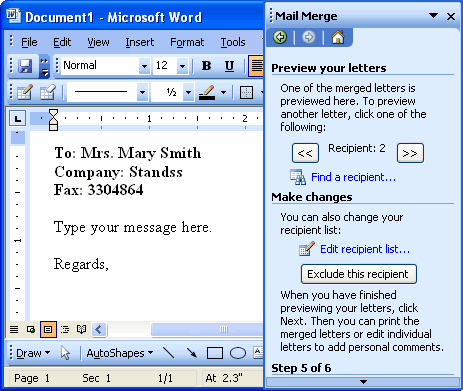
Task: Open the Insert menu
Action: click(x=140, y=42)
